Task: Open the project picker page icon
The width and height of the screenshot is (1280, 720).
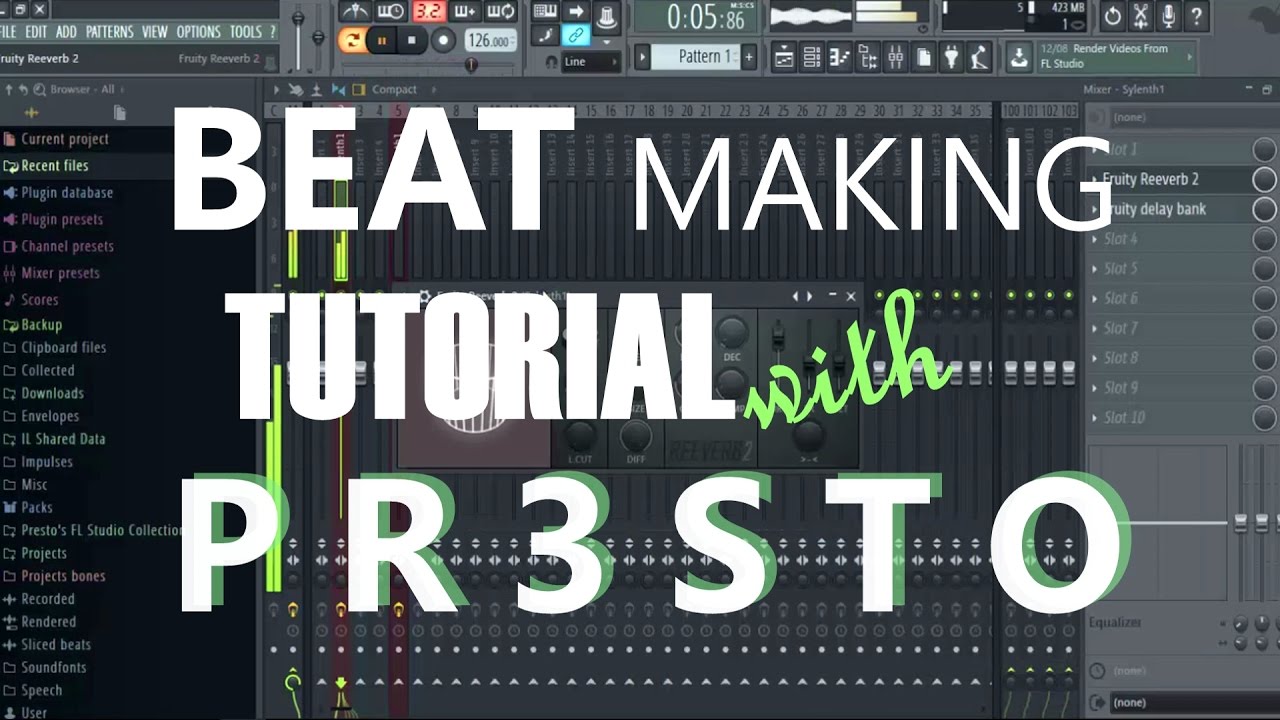Action: tap(924, 57)
